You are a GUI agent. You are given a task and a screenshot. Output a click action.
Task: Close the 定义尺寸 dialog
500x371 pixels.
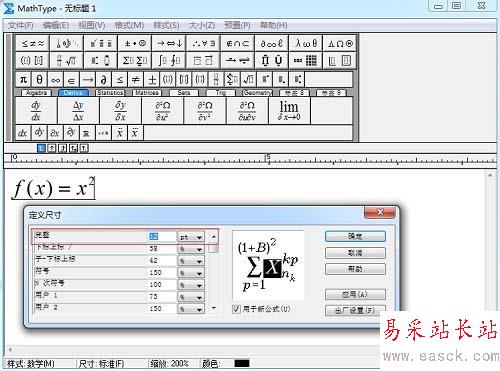click(380, 212)
